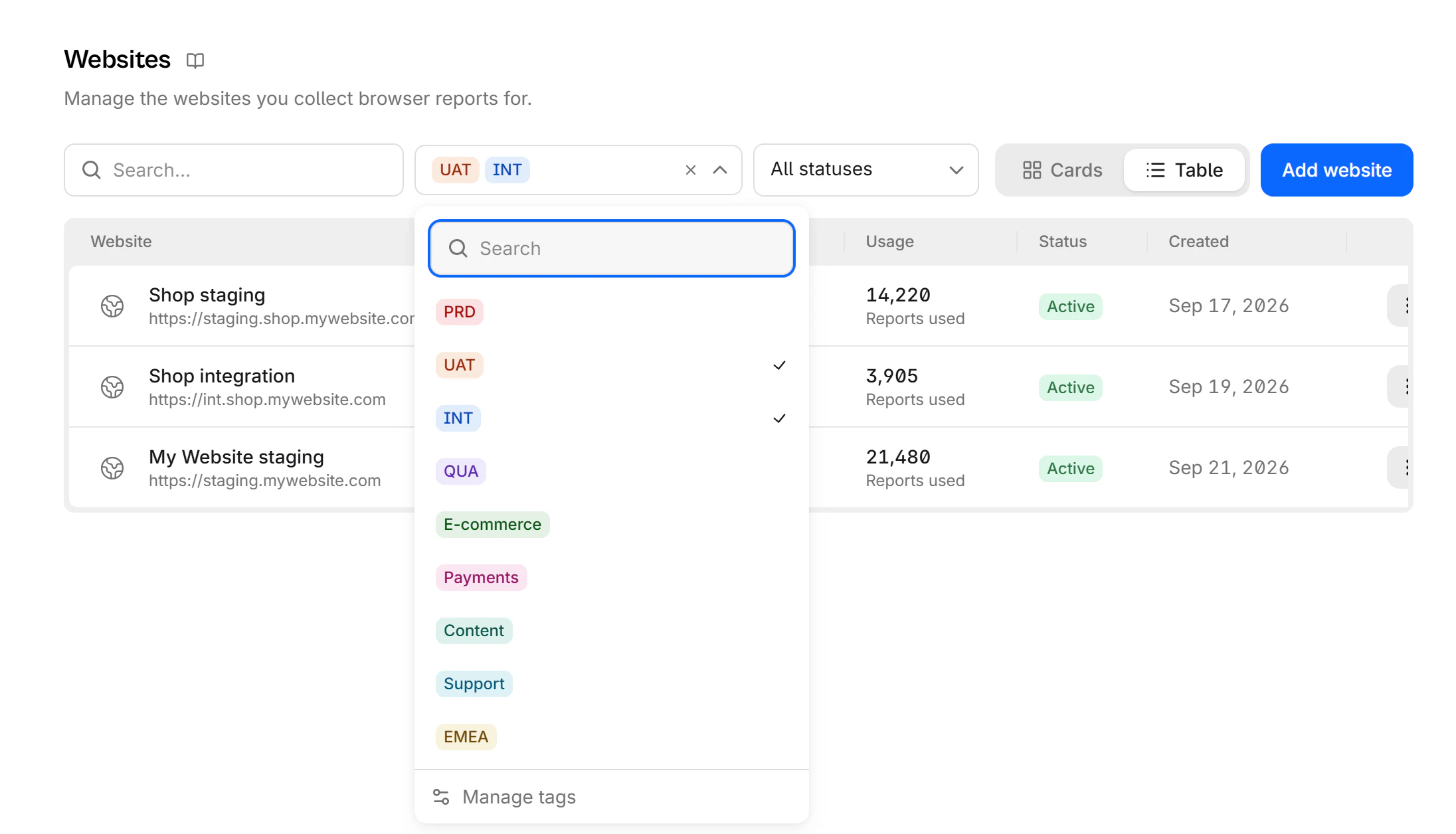Click the Website column header
This screenshot has width=1456, height=834.
[121, 242]
